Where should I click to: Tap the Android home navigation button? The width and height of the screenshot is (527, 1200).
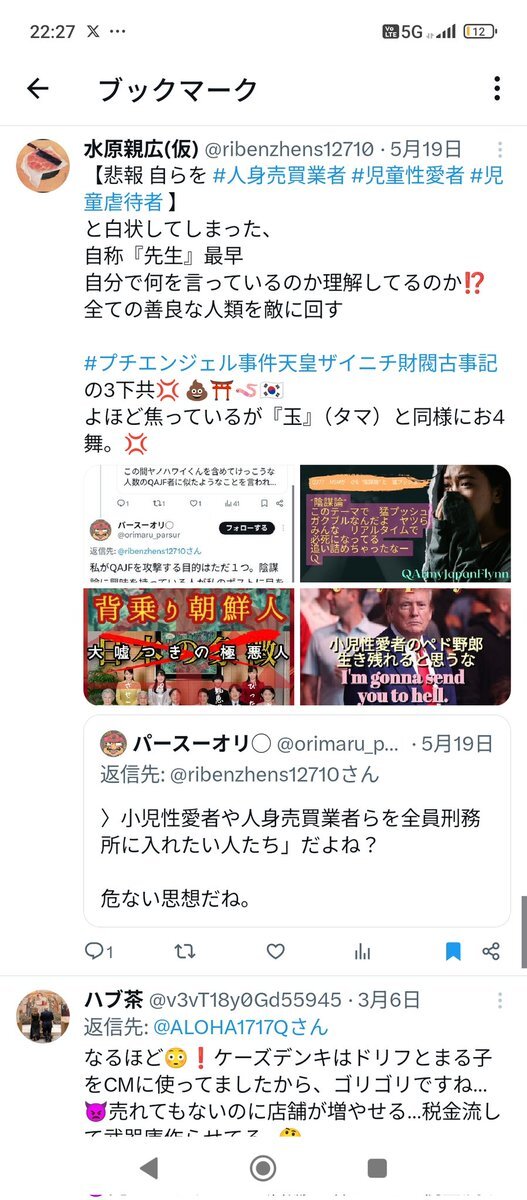coord(263,1167)
